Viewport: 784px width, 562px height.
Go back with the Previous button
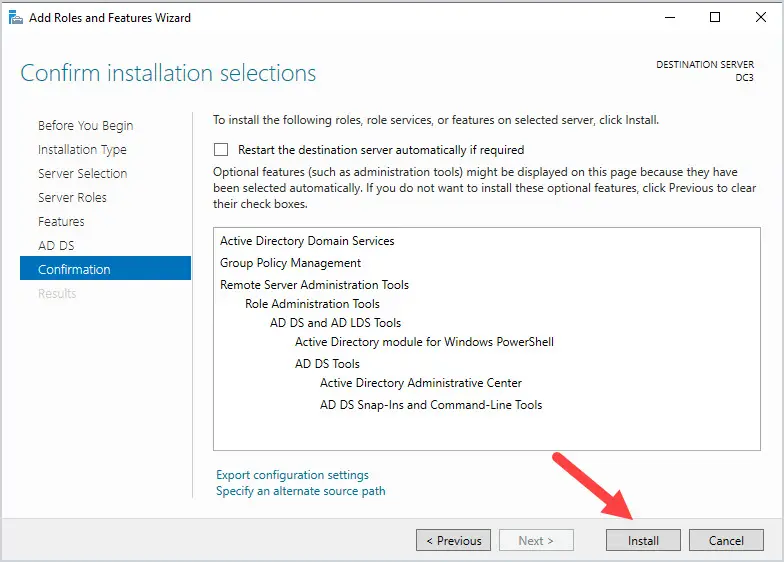click(454, 540)
